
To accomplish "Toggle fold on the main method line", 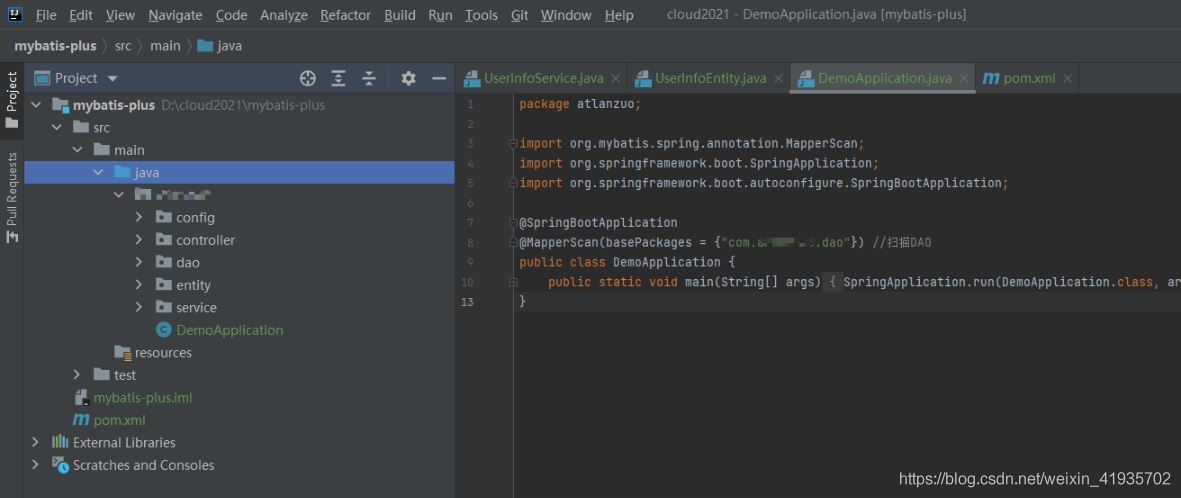I will click(x=513, y=282).
